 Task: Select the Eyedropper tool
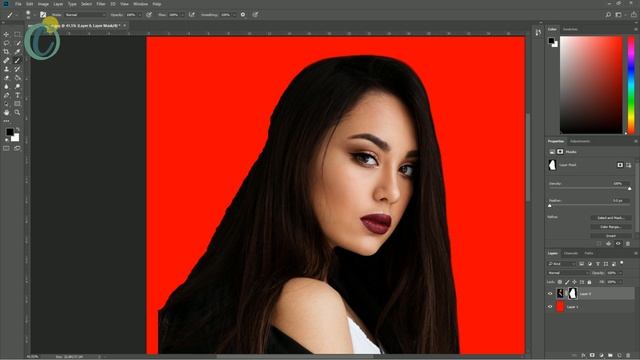[x=17, y=52]
